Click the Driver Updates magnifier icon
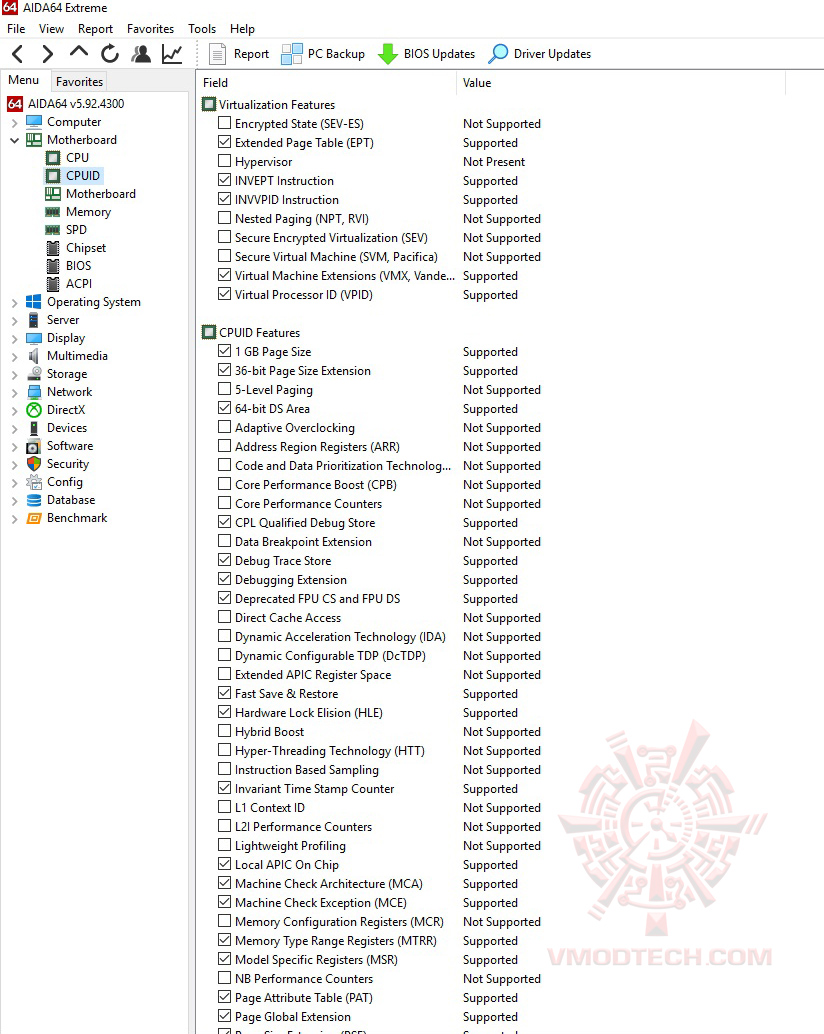This screenshot has width=824, height=1034. 498,54
